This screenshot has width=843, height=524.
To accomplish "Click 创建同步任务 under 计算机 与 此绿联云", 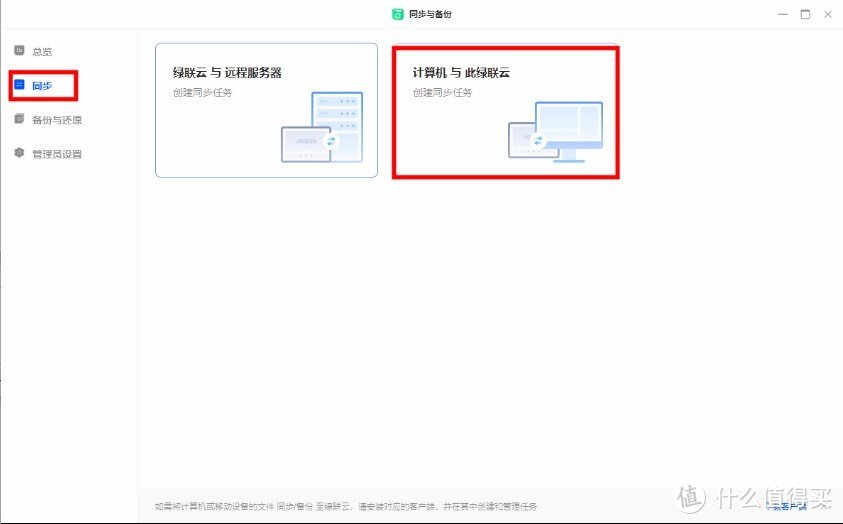I will tap(442, 92).
